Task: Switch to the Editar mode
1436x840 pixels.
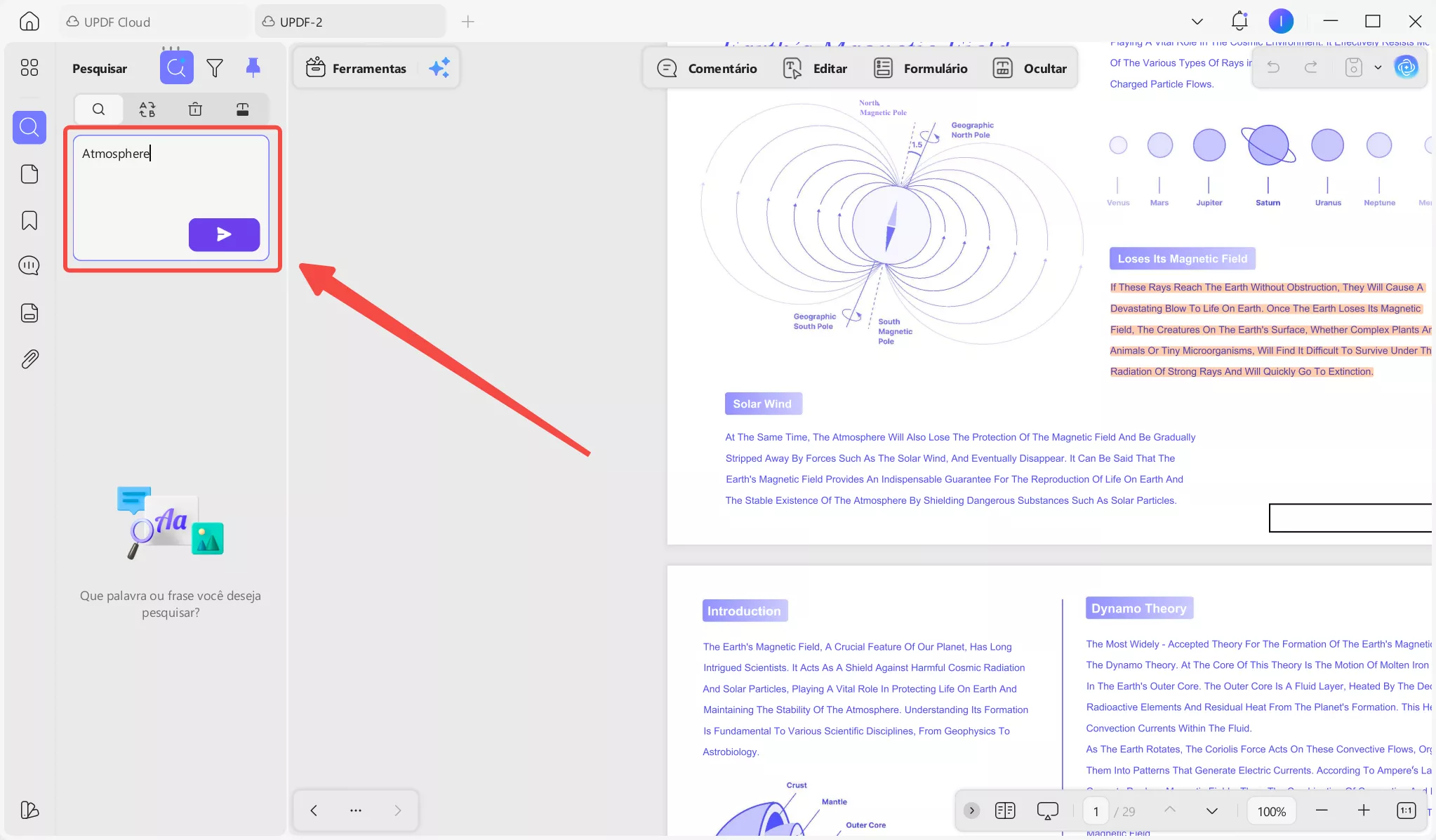Action: [816, 68]
